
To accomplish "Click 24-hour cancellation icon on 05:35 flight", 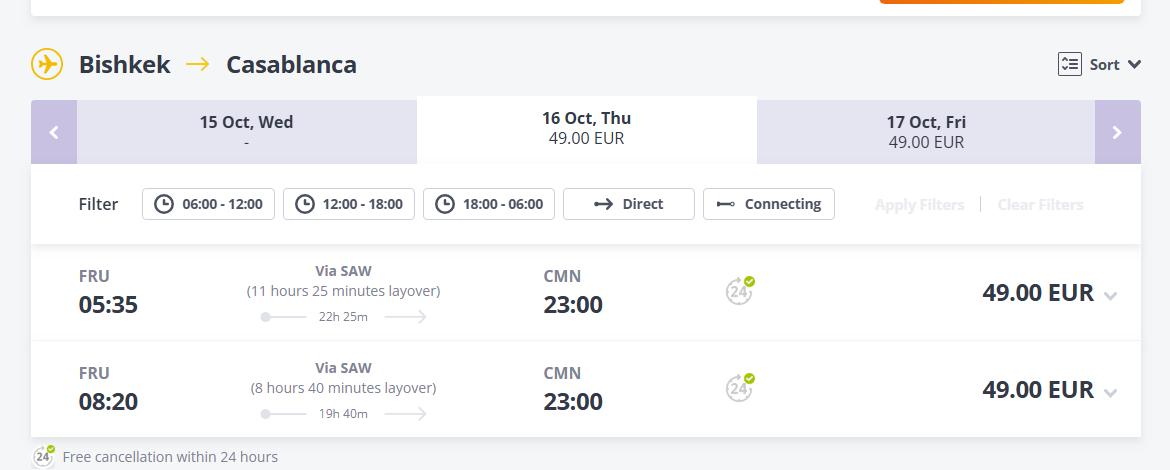I will click(740, 291).
